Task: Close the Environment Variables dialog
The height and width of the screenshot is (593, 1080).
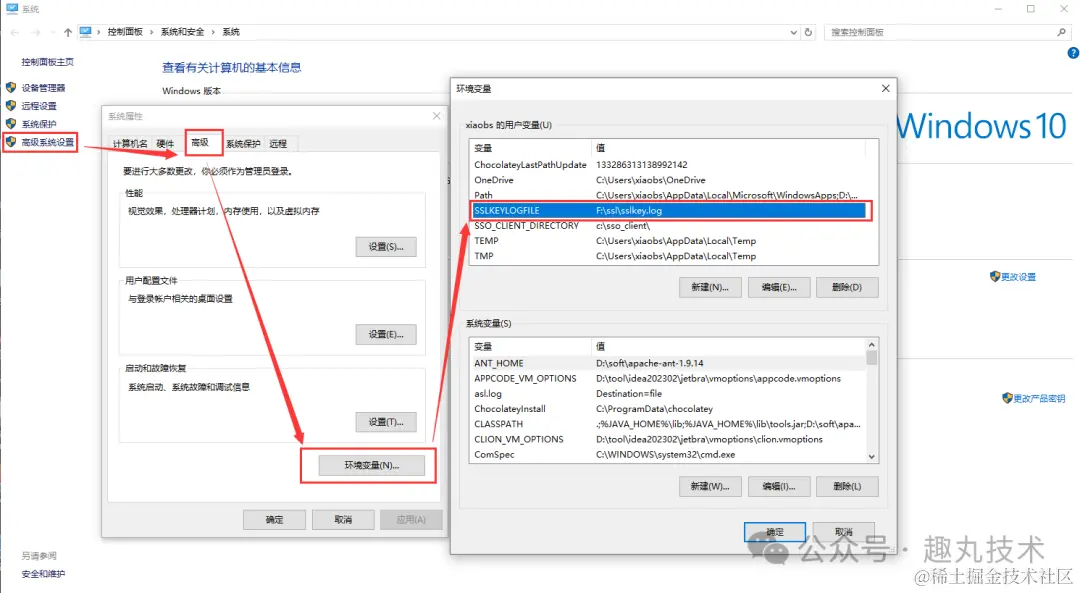Action: [886, 88]
